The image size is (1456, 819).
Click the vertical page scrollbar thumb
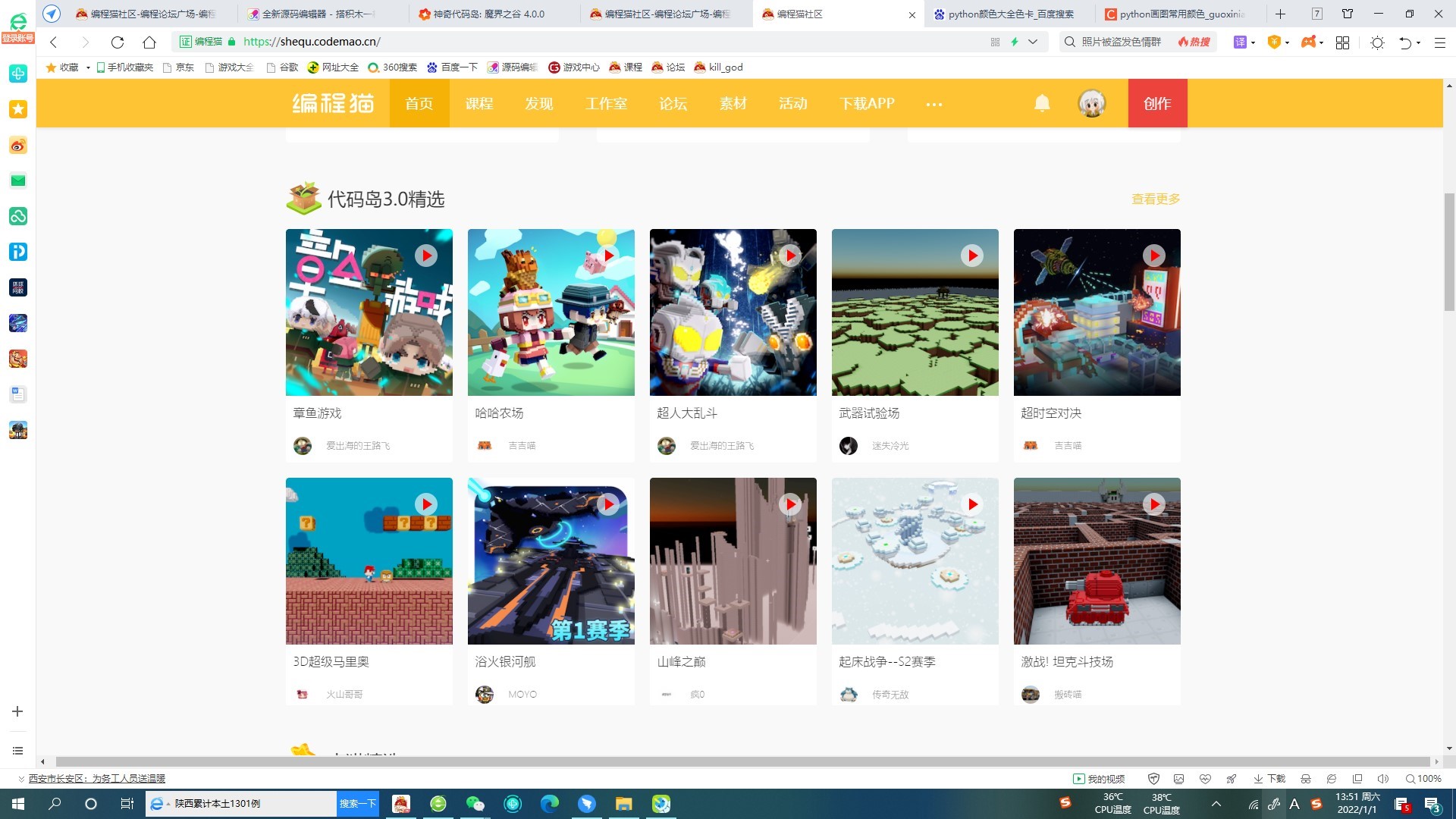[x=1449, y=252]
